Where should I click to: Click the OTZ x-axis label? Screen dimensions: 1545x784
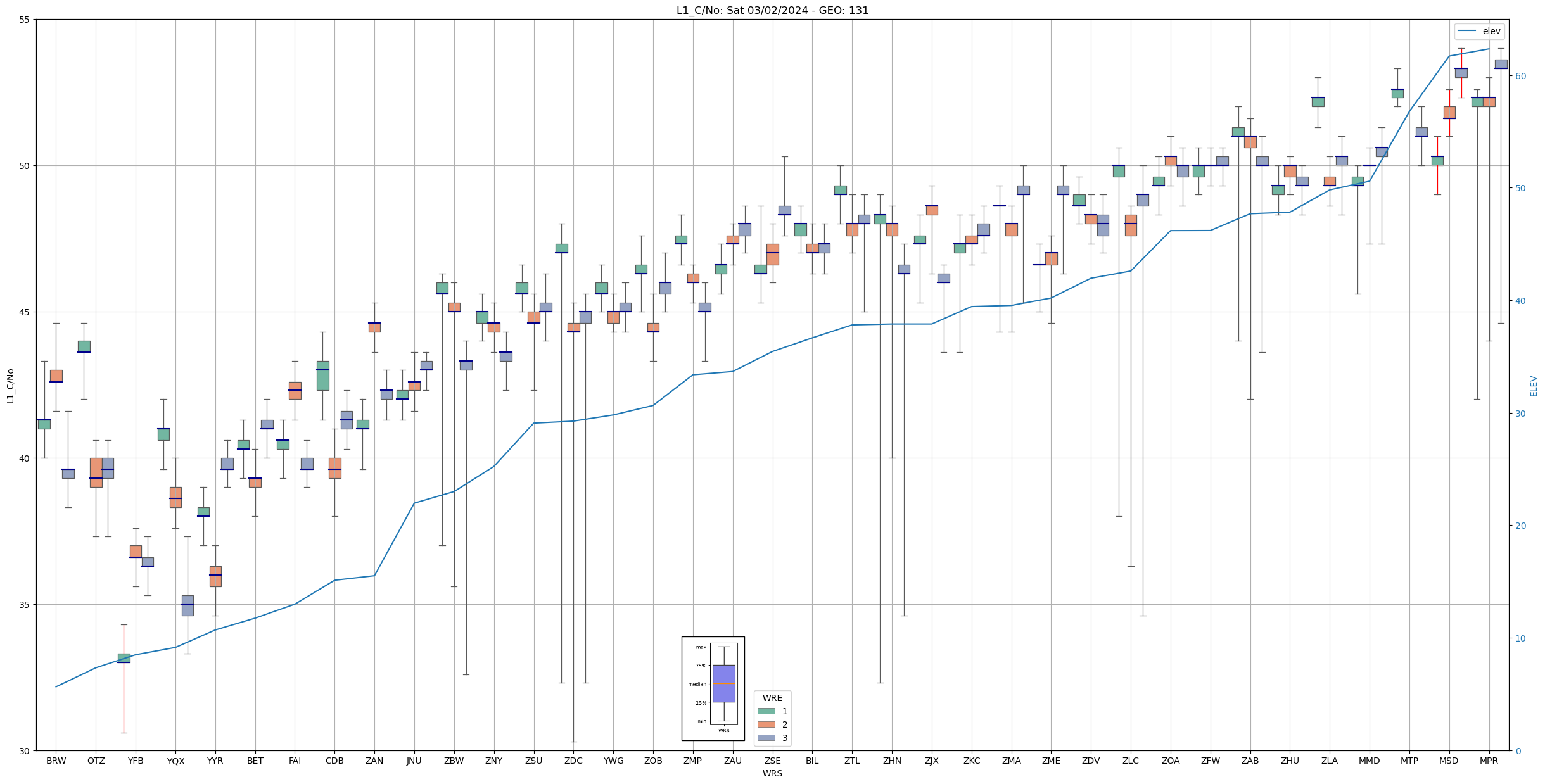tap(96, 761)
